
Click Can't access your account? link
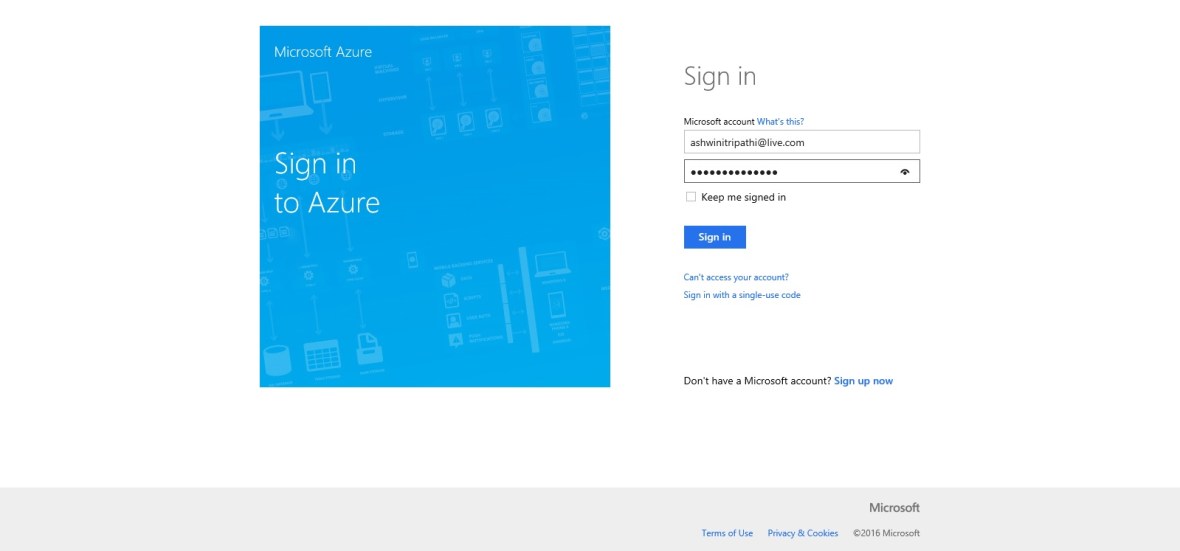736,277
